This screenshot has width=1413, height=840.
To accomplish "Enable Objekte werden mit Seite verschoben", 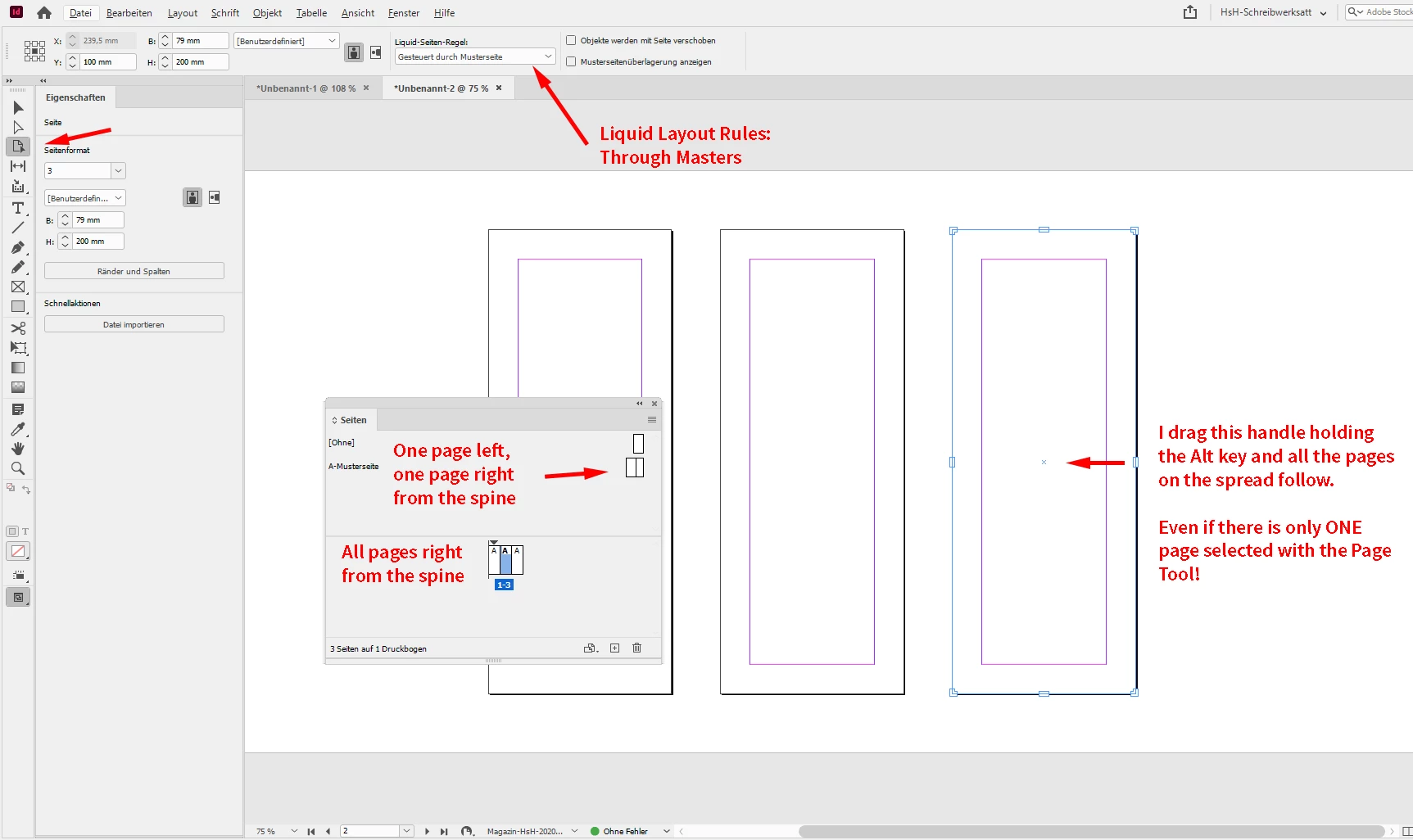I will 571,40.
